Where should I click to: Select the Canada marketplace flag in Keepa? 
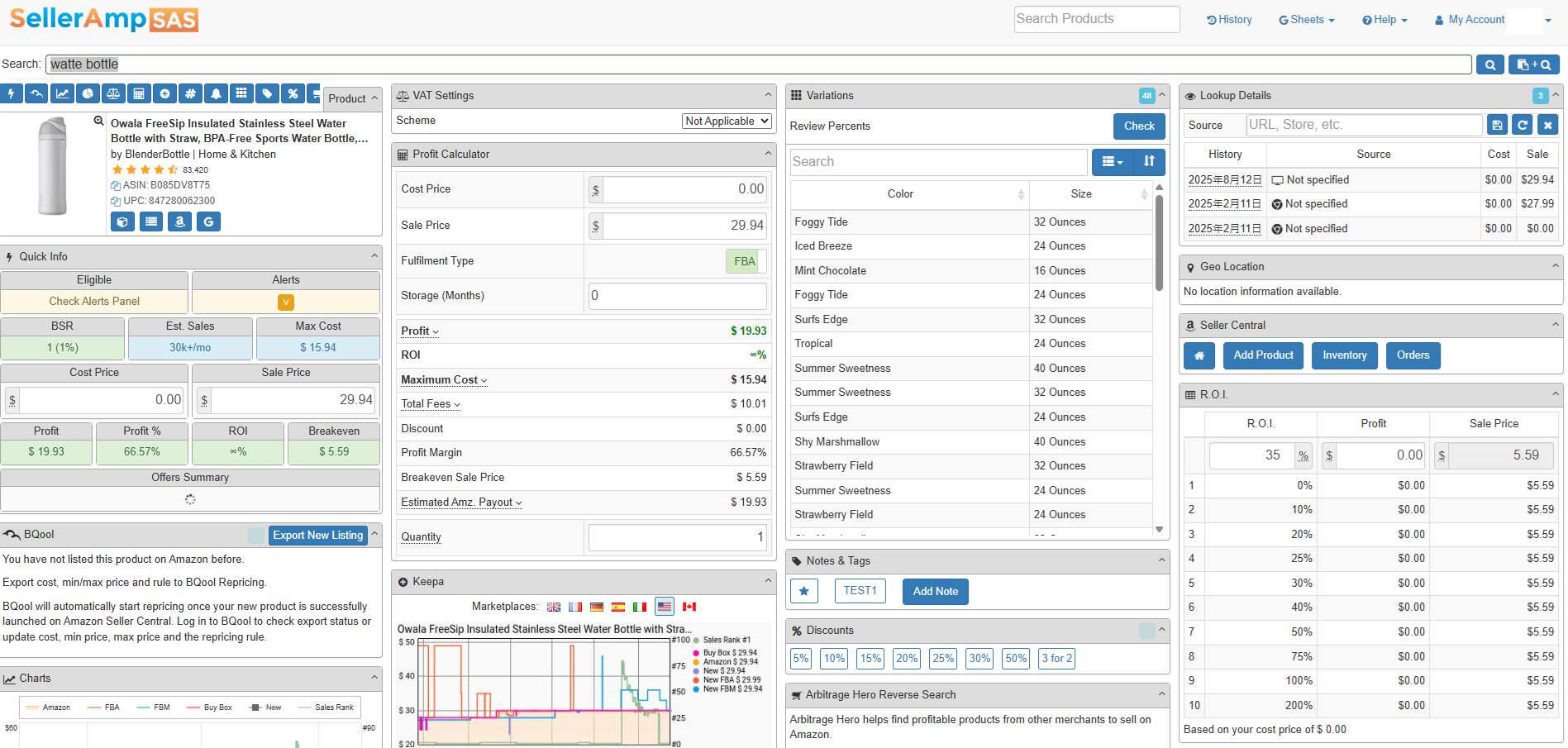689,607
